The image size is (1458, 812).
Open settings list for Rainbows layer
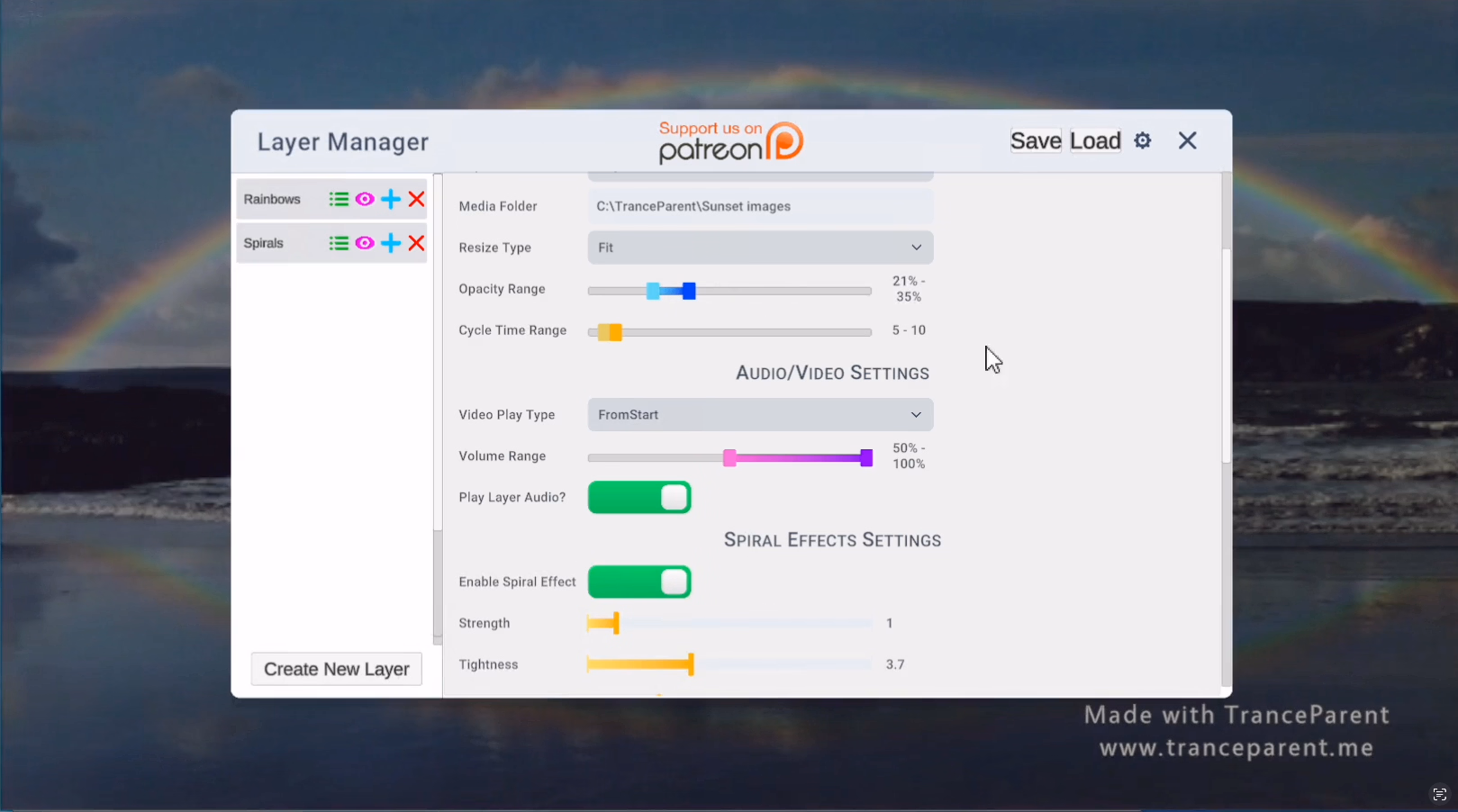pos(339,199)
